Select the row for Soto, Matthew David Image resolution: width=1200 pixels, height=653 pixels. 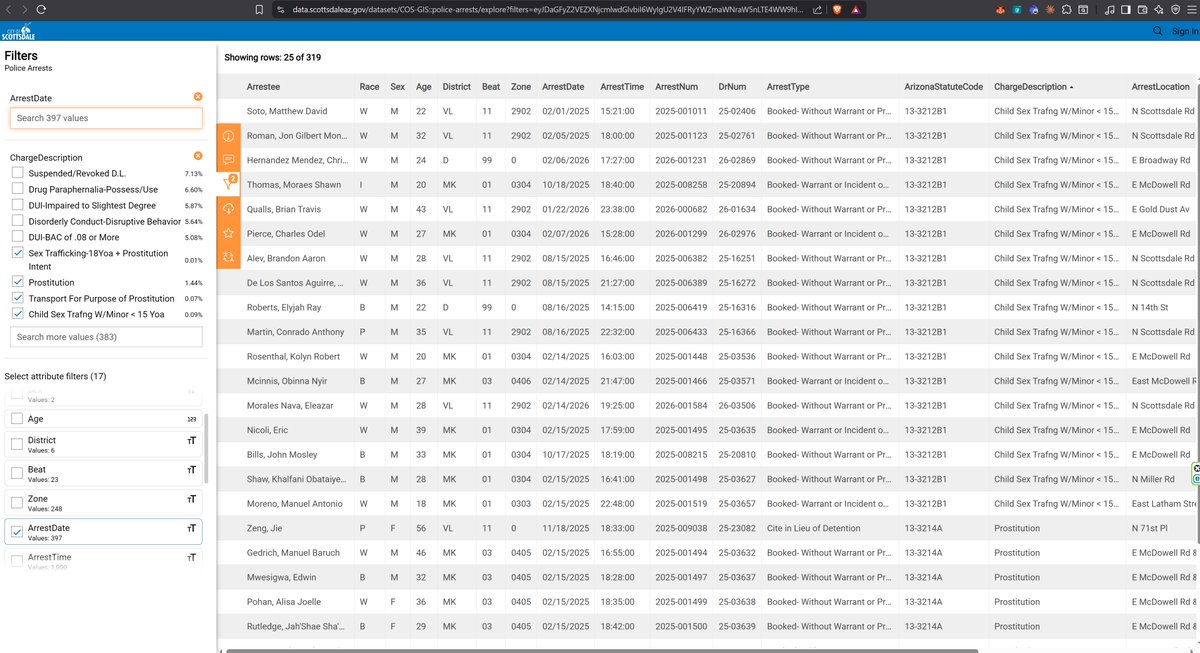tap(708, 111)
